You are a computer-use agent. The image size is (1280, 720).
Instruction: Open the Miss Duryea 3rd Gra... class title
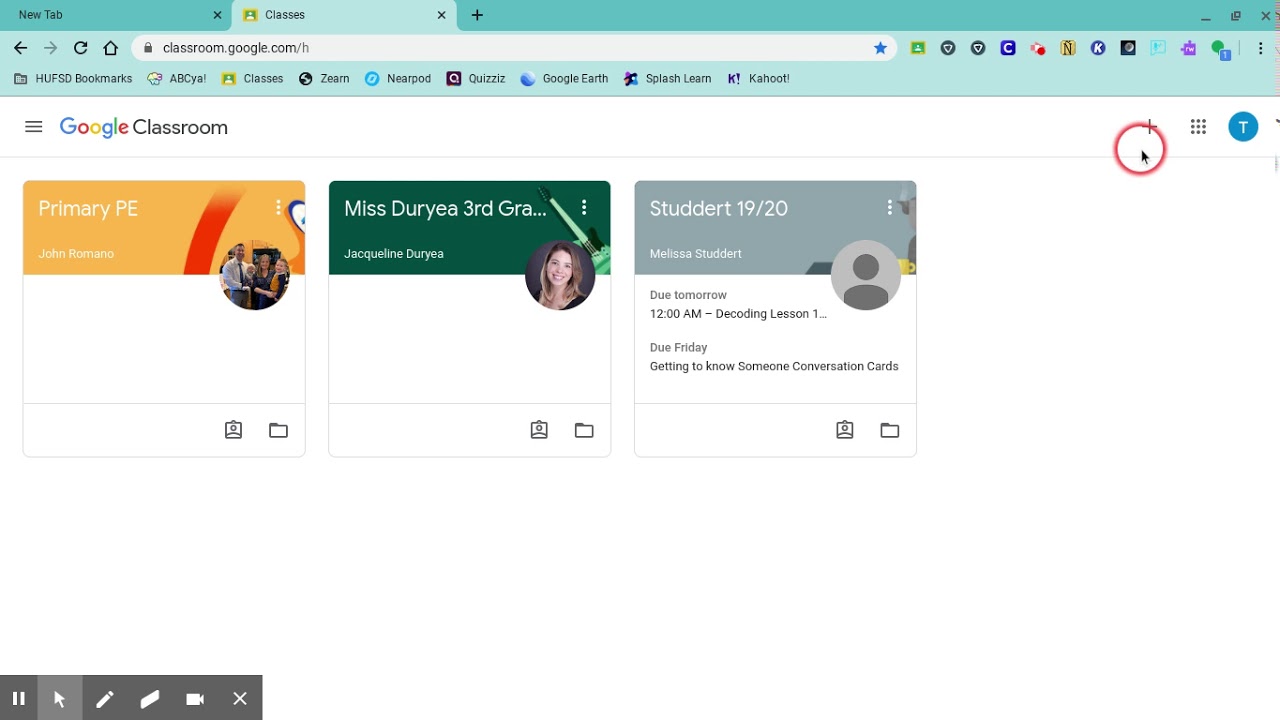click(x=445, y=208)
